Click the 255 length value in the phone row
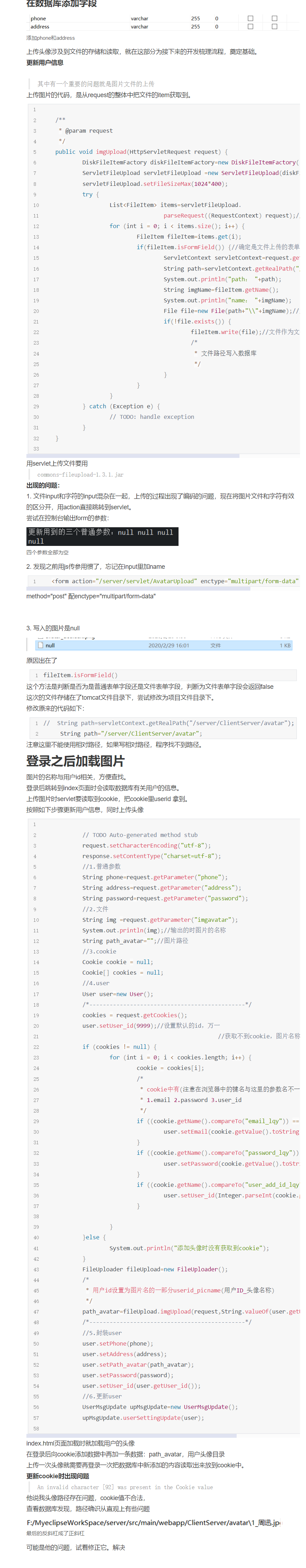Screen dimensions: 306x1568 pos(195,19)
